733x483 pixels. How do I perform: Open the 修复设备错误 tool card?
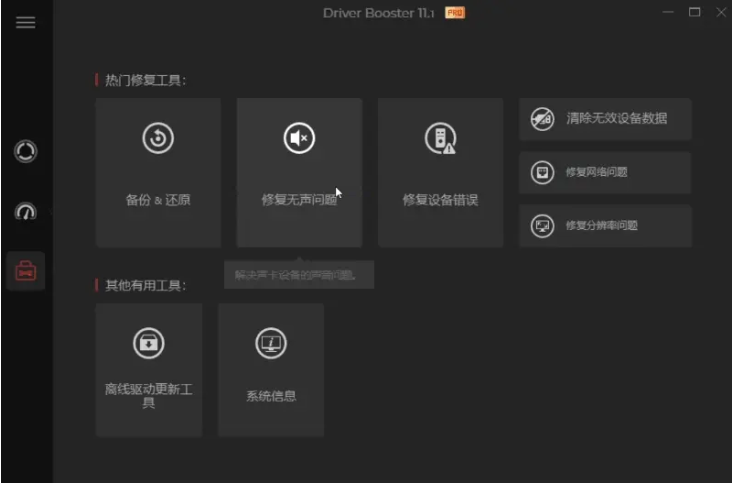(441, 173)
